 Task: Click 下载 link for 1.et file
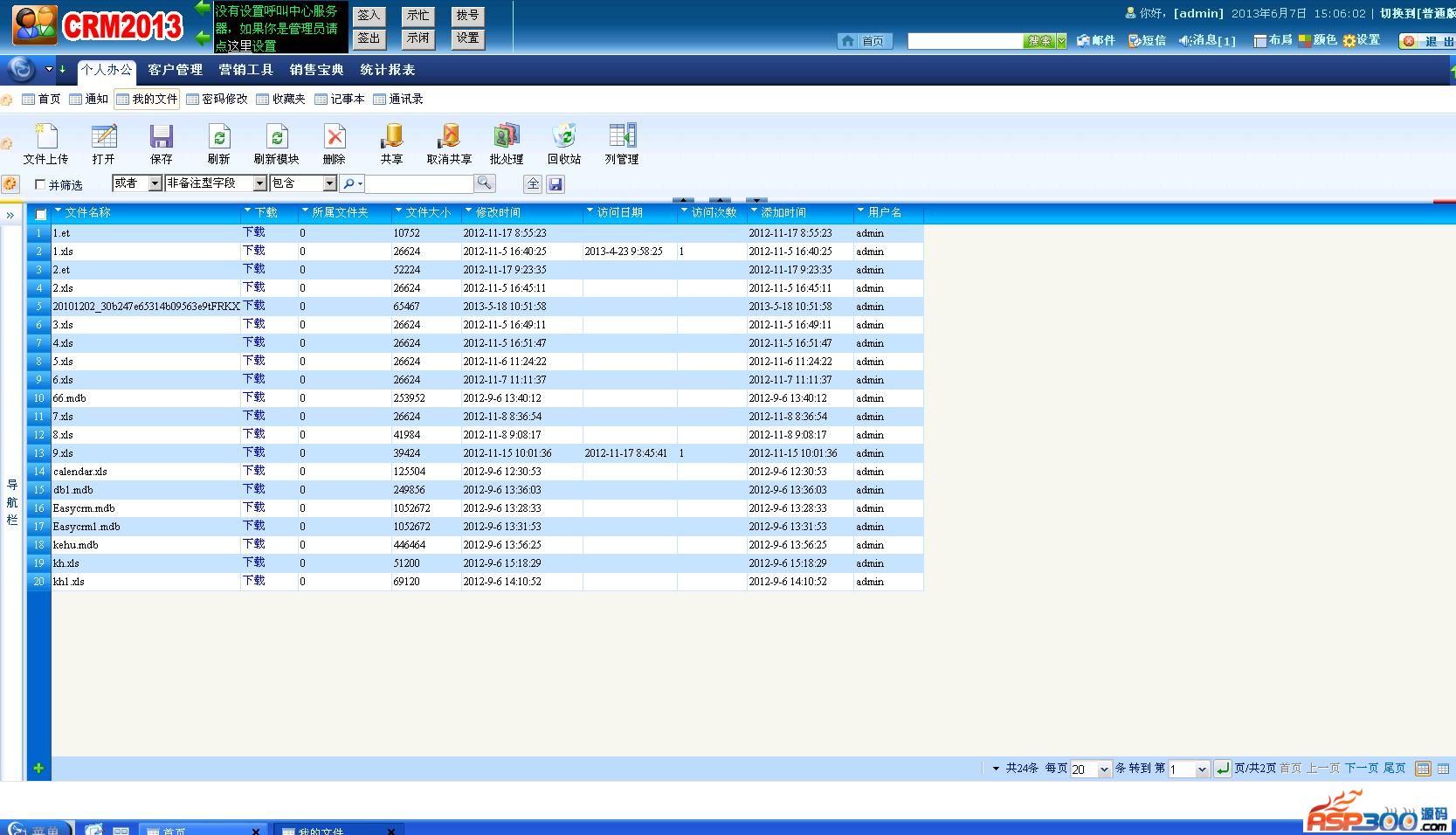(254, 232)
